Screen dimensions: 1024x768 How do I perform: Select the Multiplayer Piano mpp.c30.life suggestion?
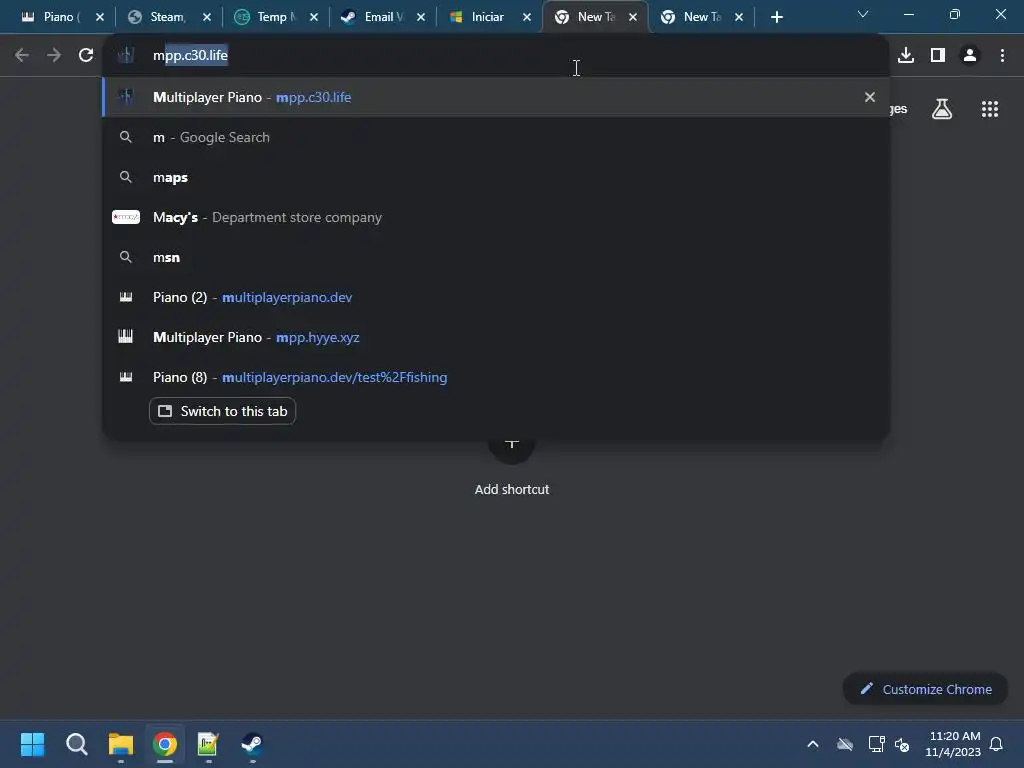496,97
